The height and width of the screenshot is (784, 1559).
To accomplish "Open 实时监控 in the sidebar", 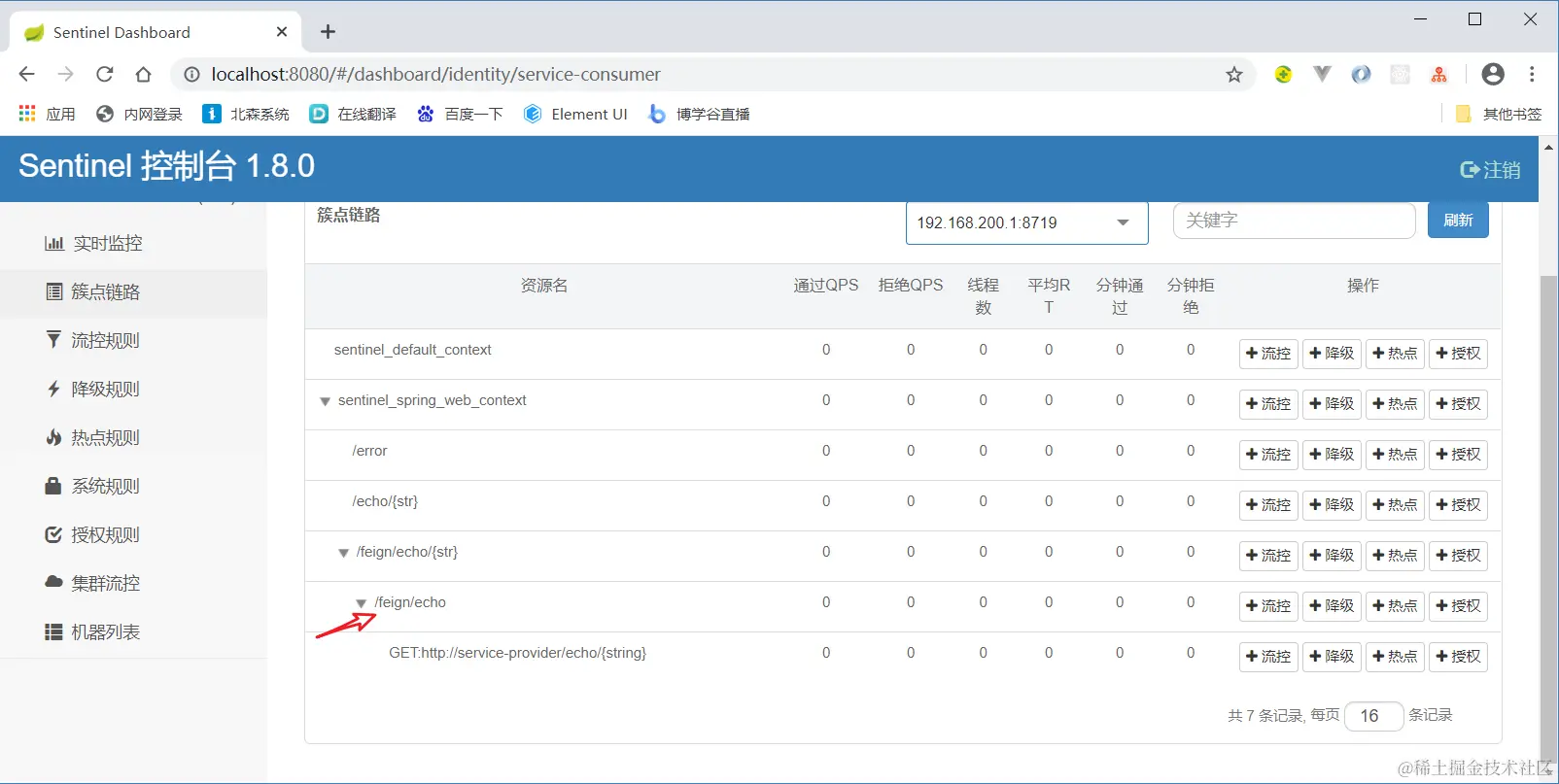I will tap(93, 243).
